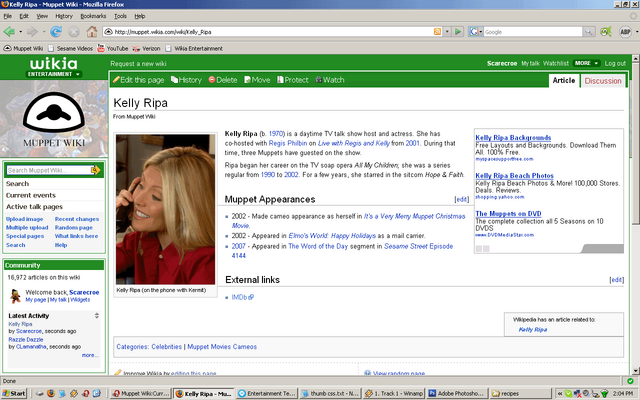640x400 pixels.
Task: Click the Forward arrow button
Action: coord(32,31)
